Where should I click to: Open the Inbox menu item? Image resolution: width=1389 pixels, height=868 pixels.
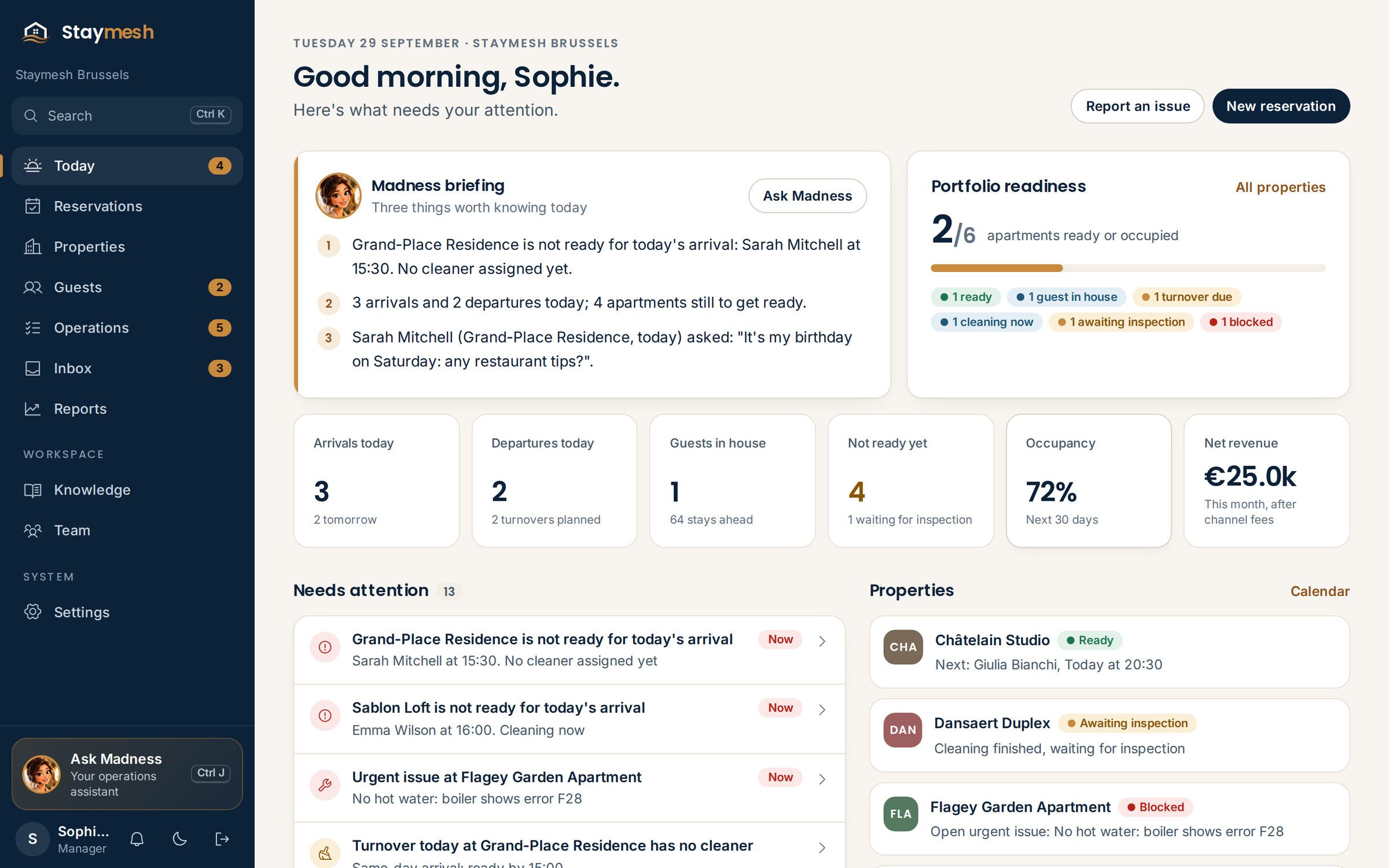click(127, 368)
